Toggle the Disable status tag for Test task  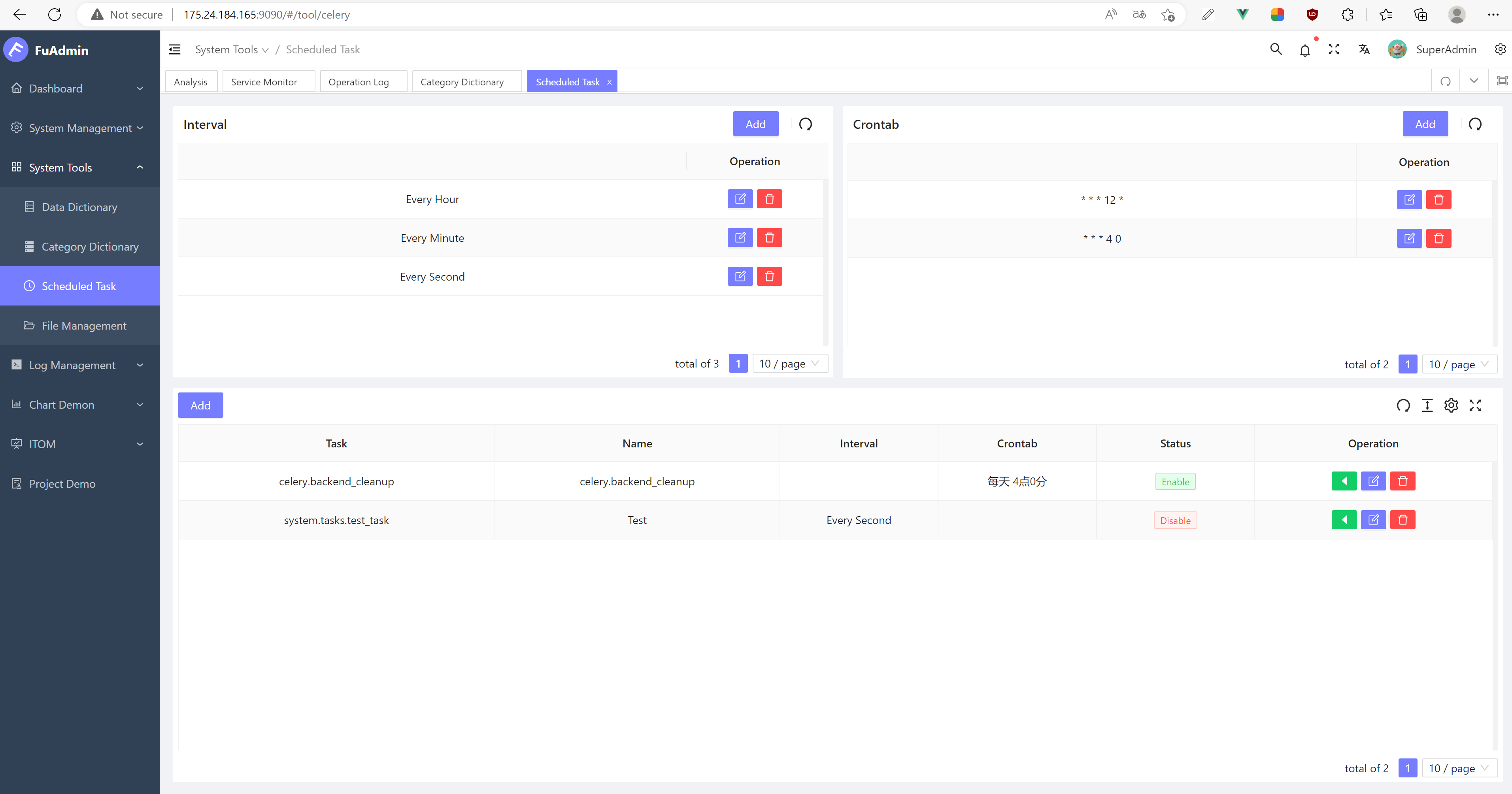(x=1175, y=521)
